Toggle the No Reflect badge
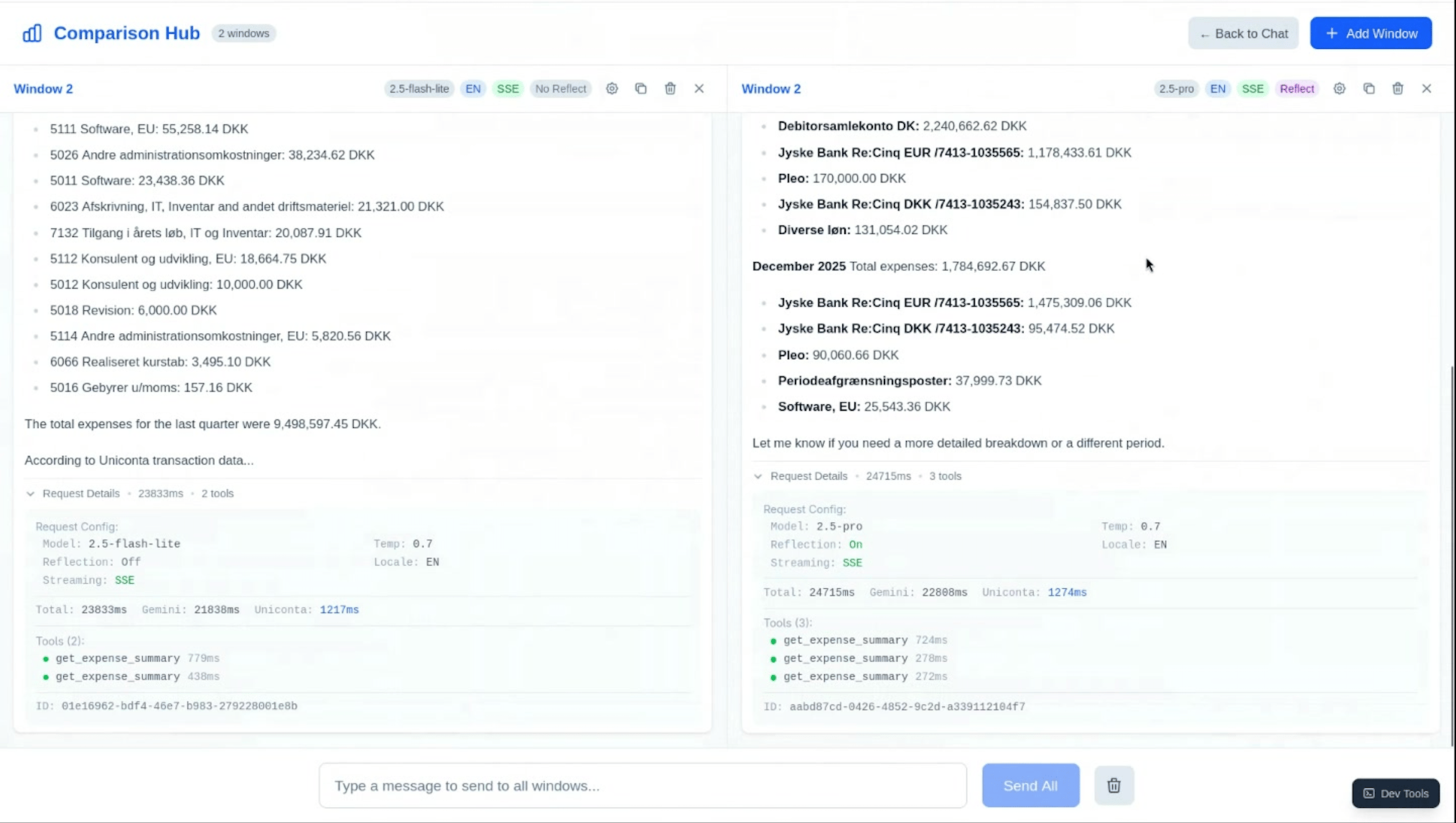 pos(560,88)
